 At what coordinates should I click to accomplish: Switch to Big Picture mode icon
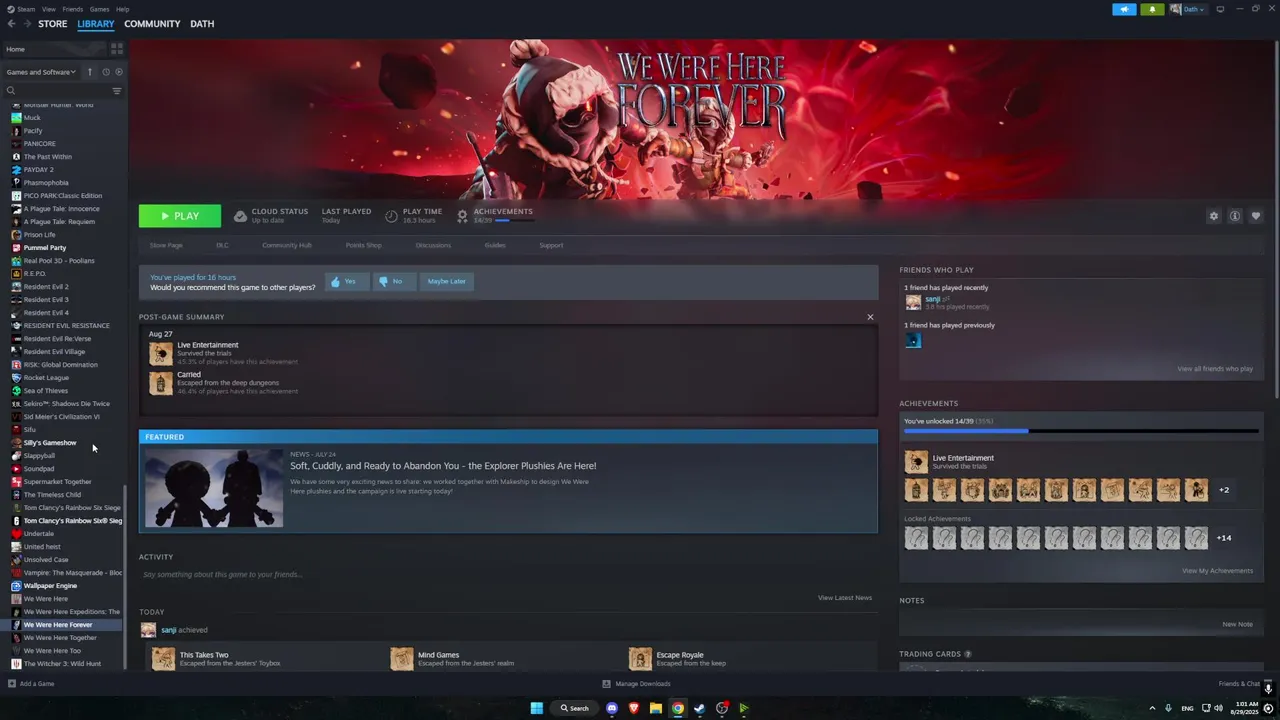click(1220, 9)
